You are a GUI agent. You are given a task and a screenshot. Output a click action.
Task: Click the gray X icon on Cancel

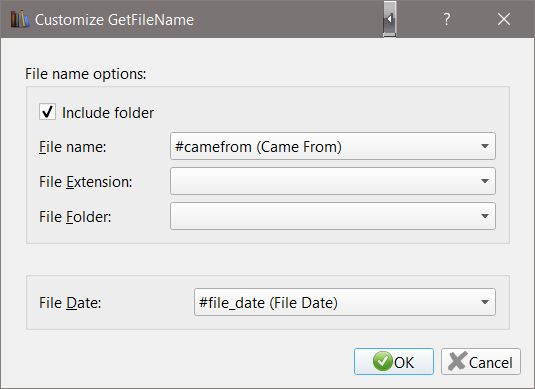(458, 361)
